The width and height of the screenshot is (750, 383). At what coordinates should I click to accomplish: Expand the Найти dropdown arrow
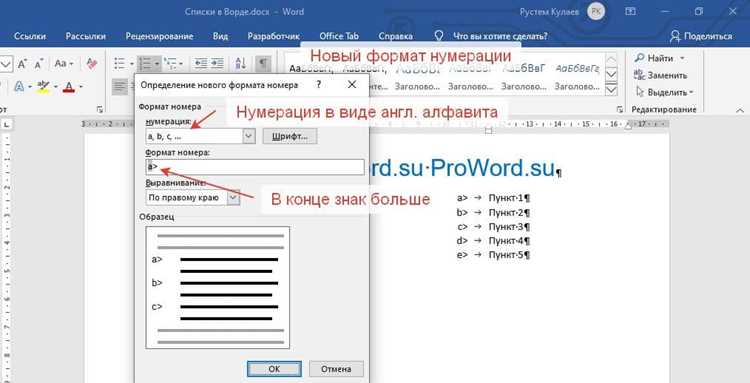(682, 58)
